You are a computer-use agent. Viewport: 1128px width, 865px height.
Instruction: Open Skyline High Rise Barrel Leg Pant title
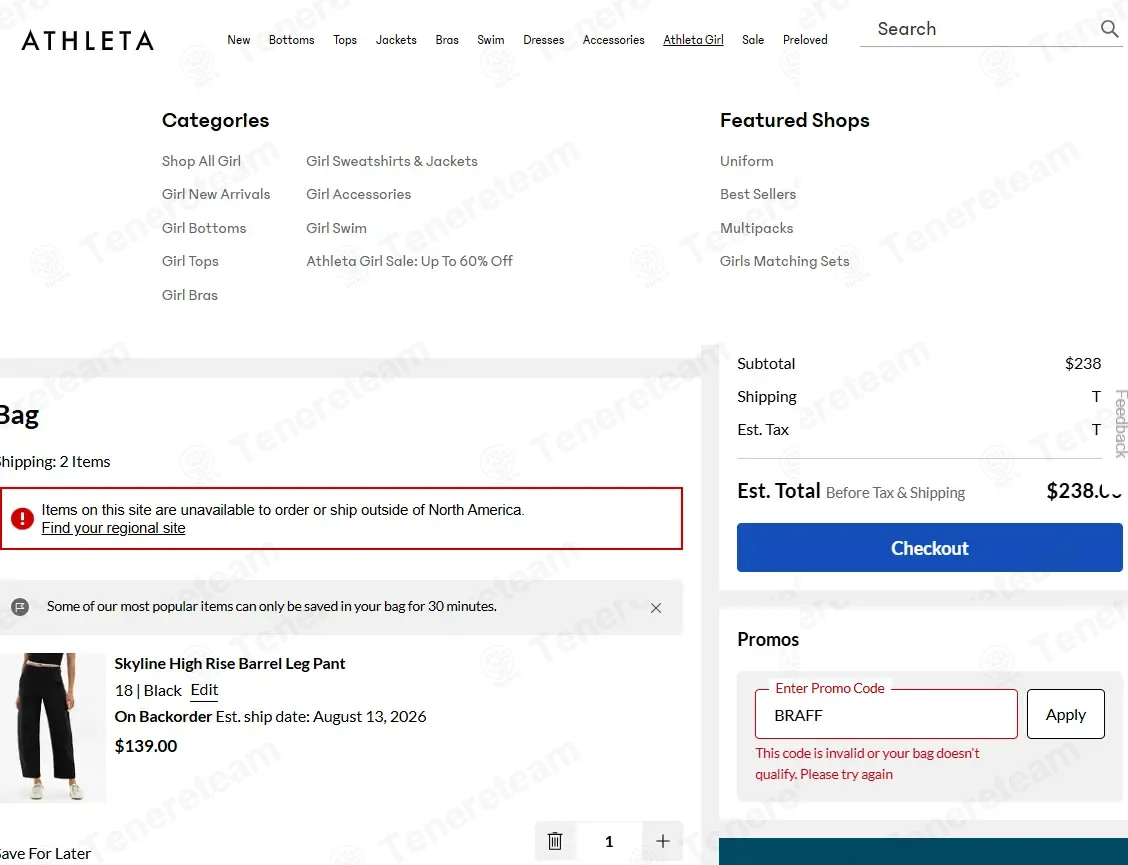tap(230, 664)
